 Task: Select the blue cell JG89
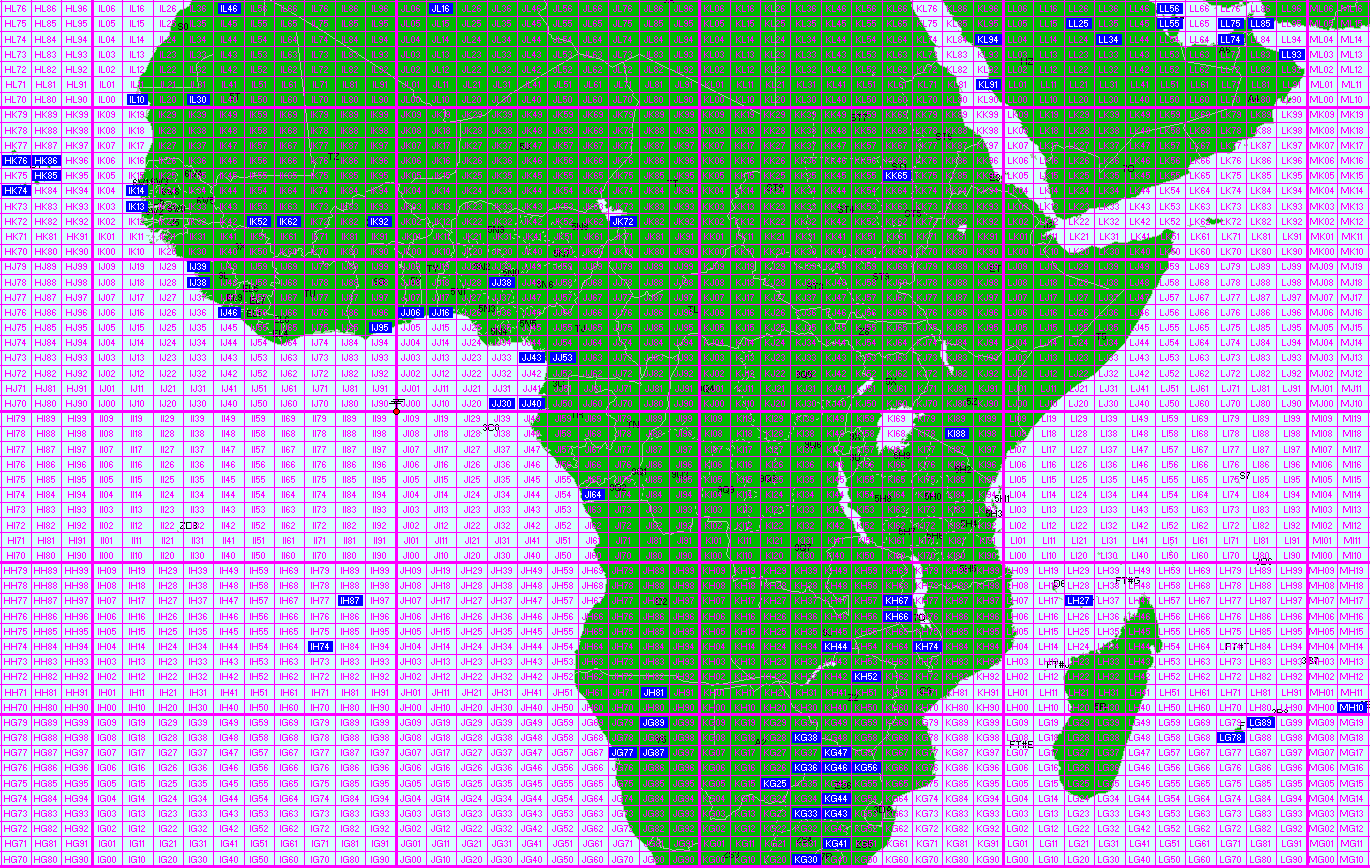point(653,722)
